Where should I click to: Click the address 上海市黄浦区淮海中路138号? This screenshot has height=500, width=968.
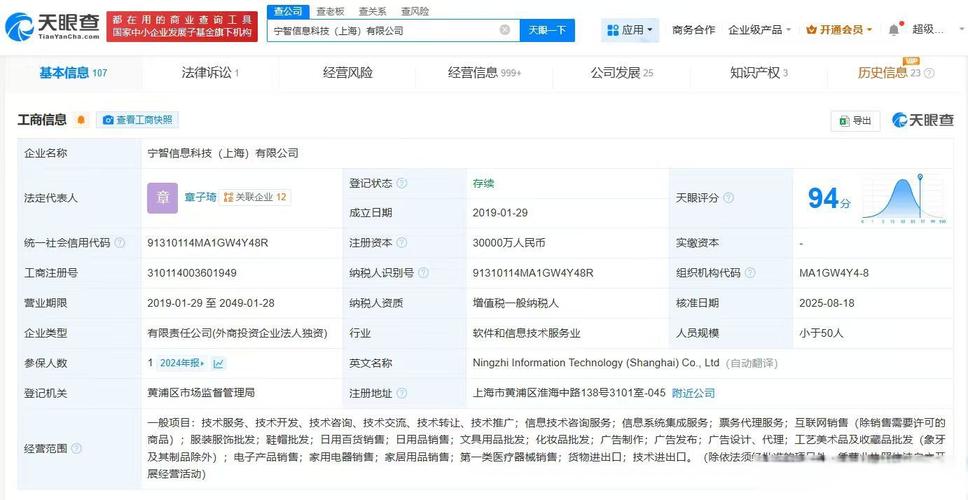pos(569,393)
